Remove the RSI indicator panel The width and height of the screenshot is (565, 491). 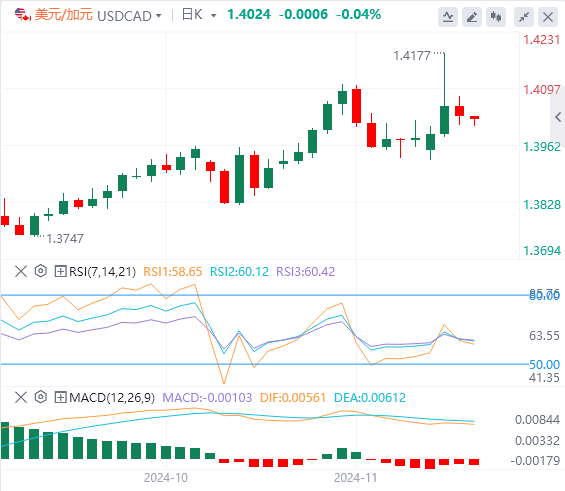pos(21,271)
